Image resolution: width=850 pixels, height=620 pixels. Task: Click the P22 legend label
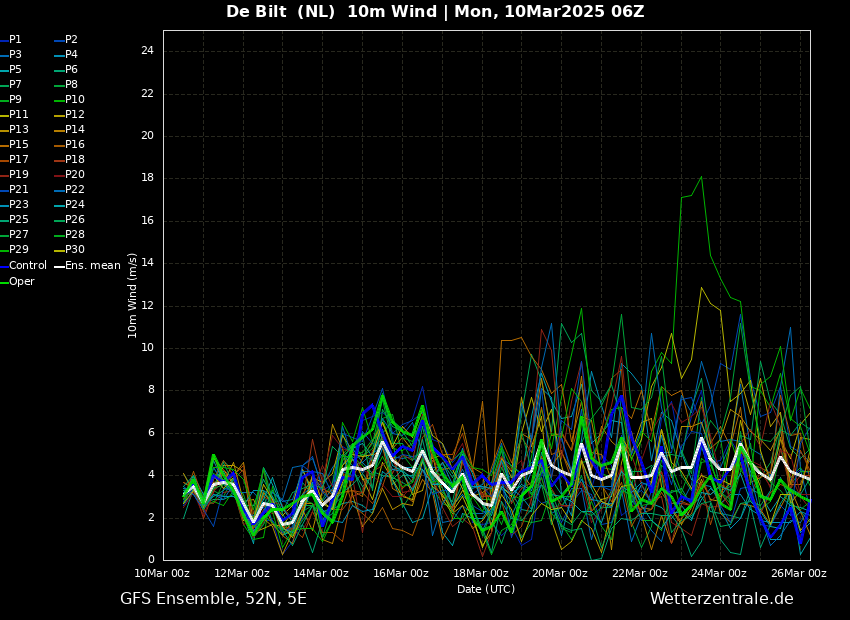tap(70, 190)
